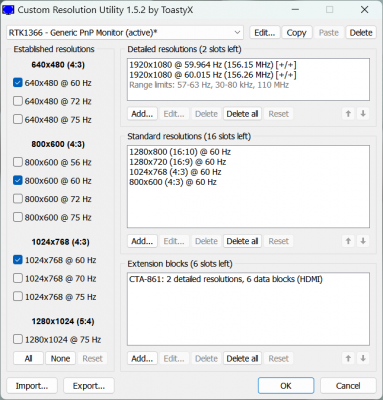Click up arrow in Standard resolutions section
383x400 pixels.
[348, 241]
